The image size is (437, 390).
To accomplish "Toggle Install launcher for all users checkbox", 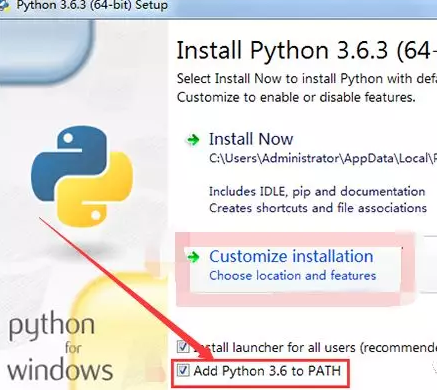I will coord(183,347).
